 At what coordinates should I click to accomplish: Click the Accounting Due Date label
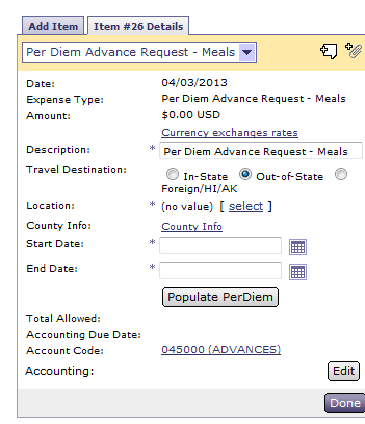pyautogui.click(x=84, y=334)
